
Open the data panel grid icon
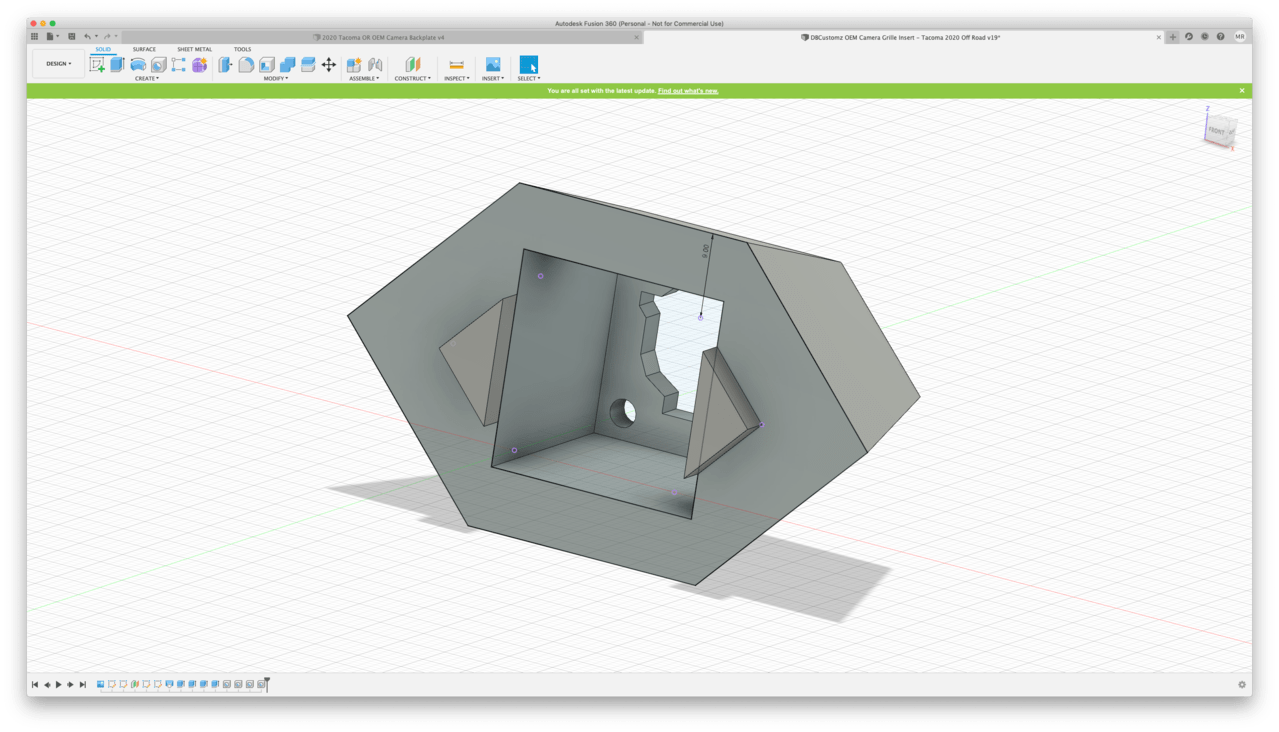tap(34, 36)
